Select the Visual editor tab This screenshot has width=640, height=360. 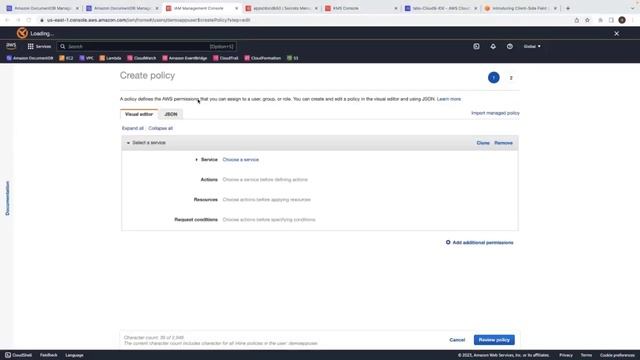(x=139, y=114)
